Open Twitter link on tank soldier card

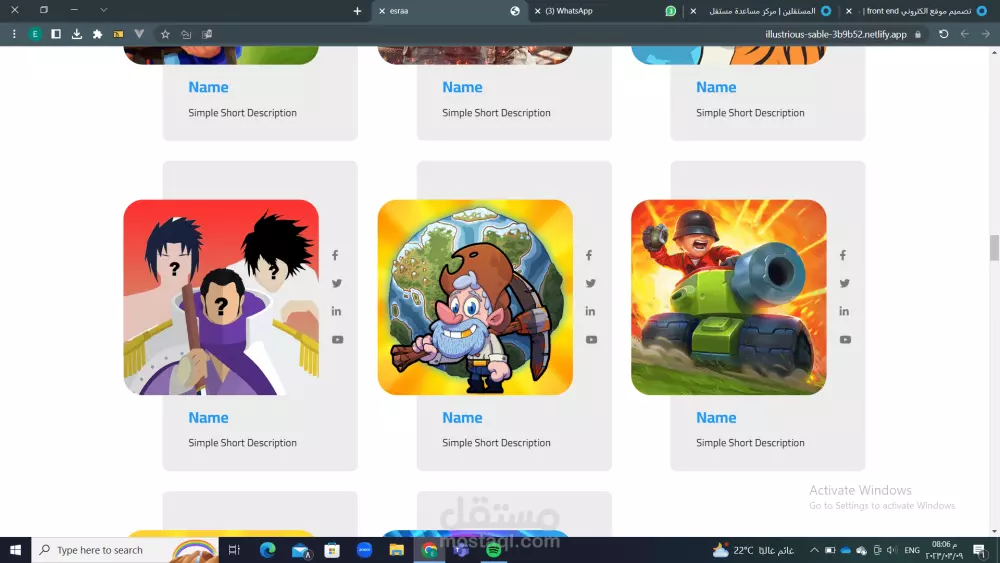(x=844, y=283)
